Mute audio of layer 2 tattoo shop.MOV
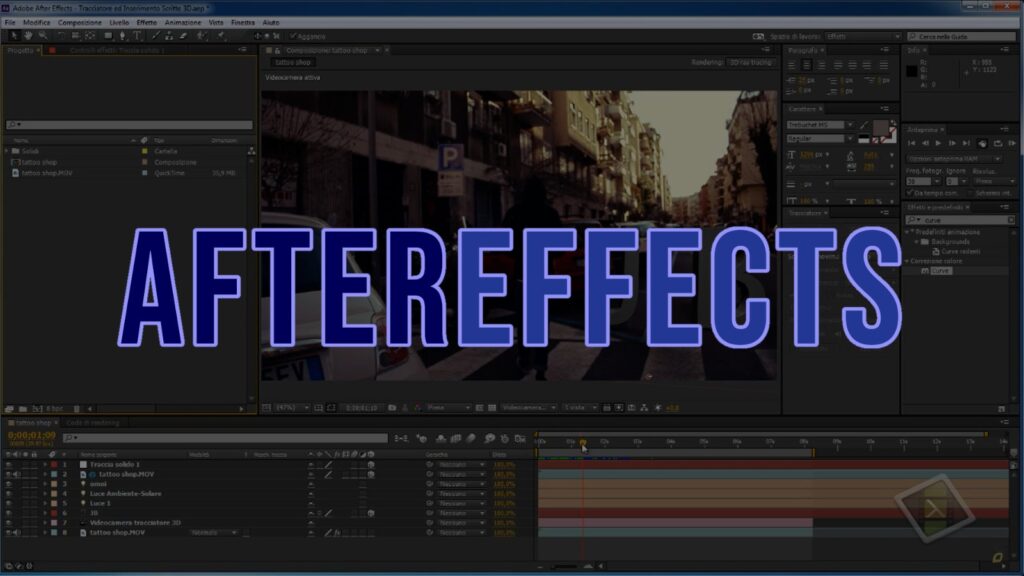The width and height of the screenshot is (1024, 576). [x=16, y=474]
